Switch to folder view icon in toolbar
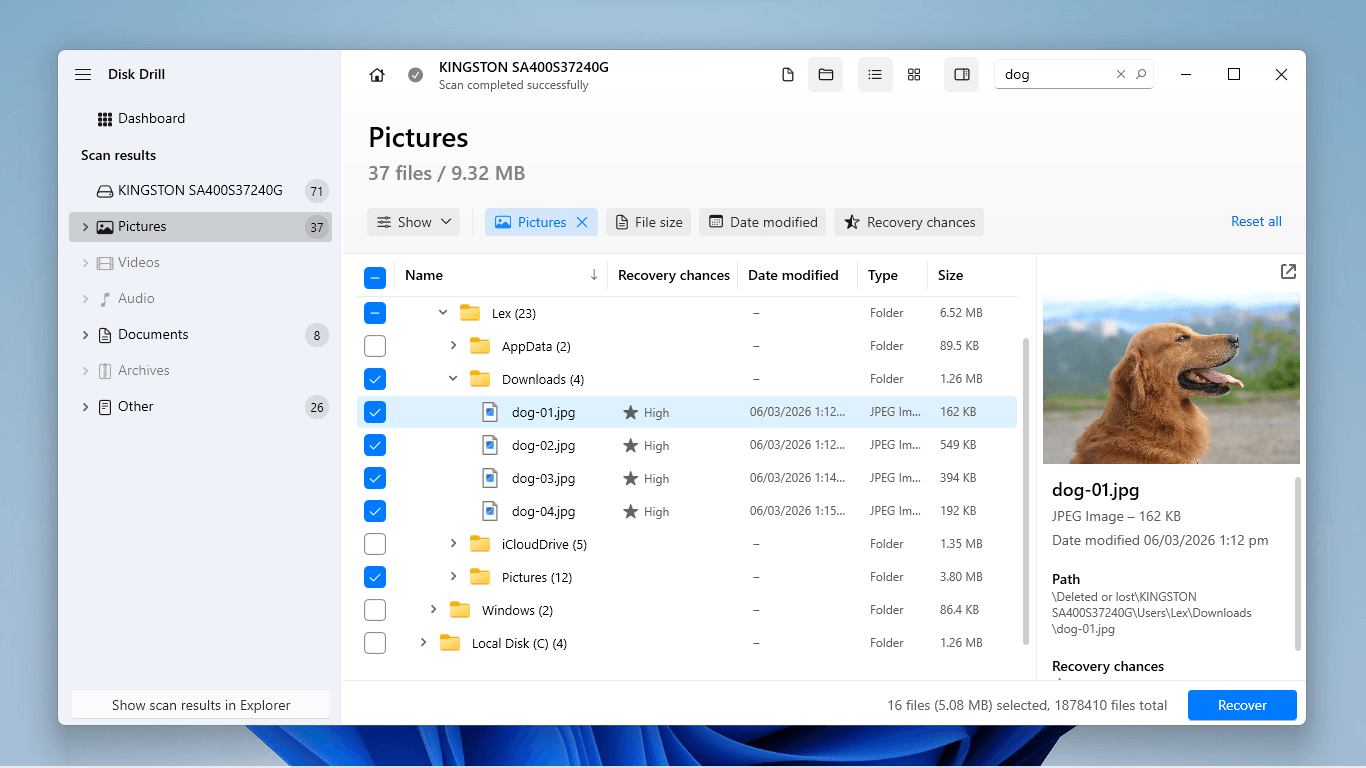 826,75
